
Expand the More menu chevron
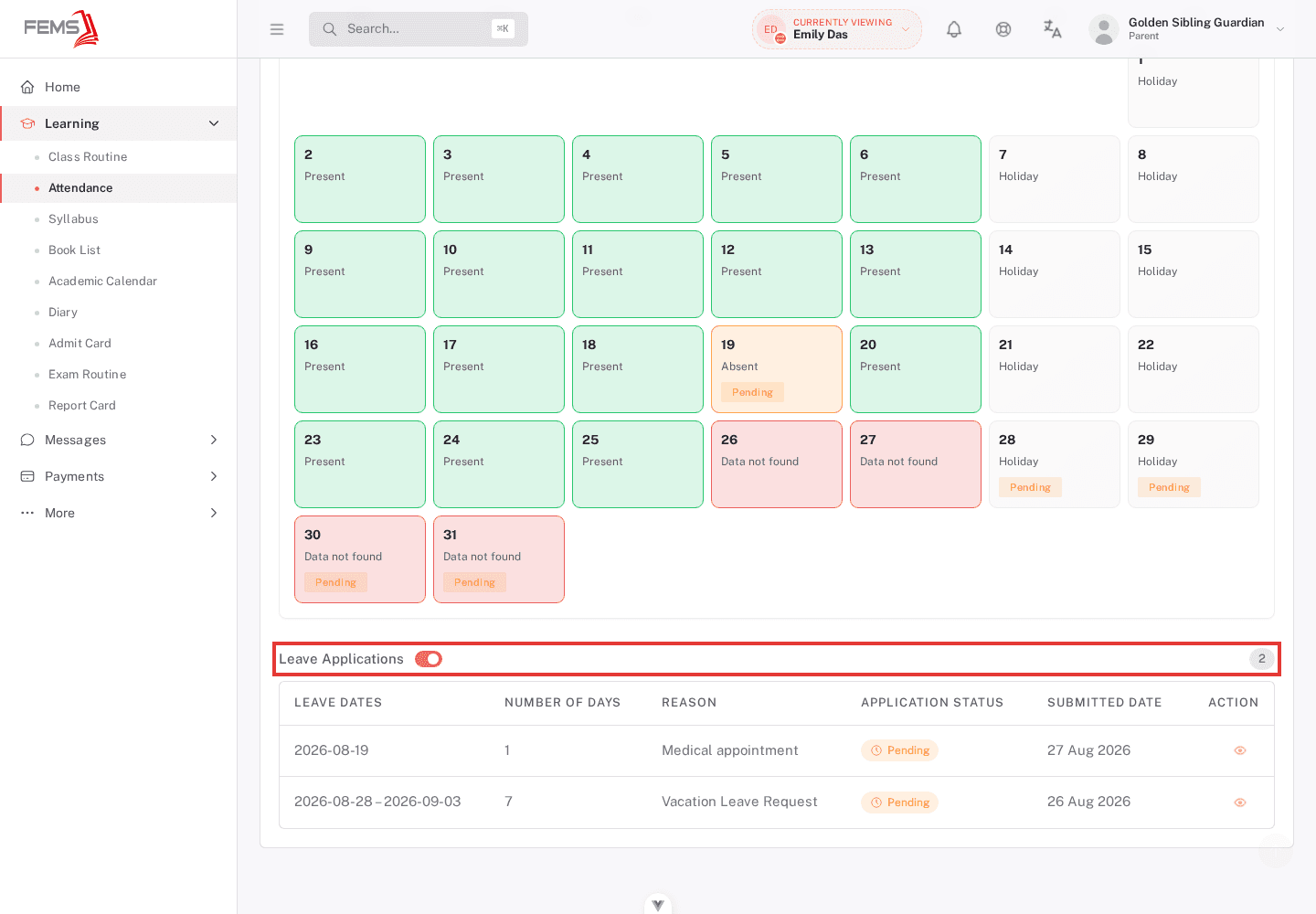[214, 513]
